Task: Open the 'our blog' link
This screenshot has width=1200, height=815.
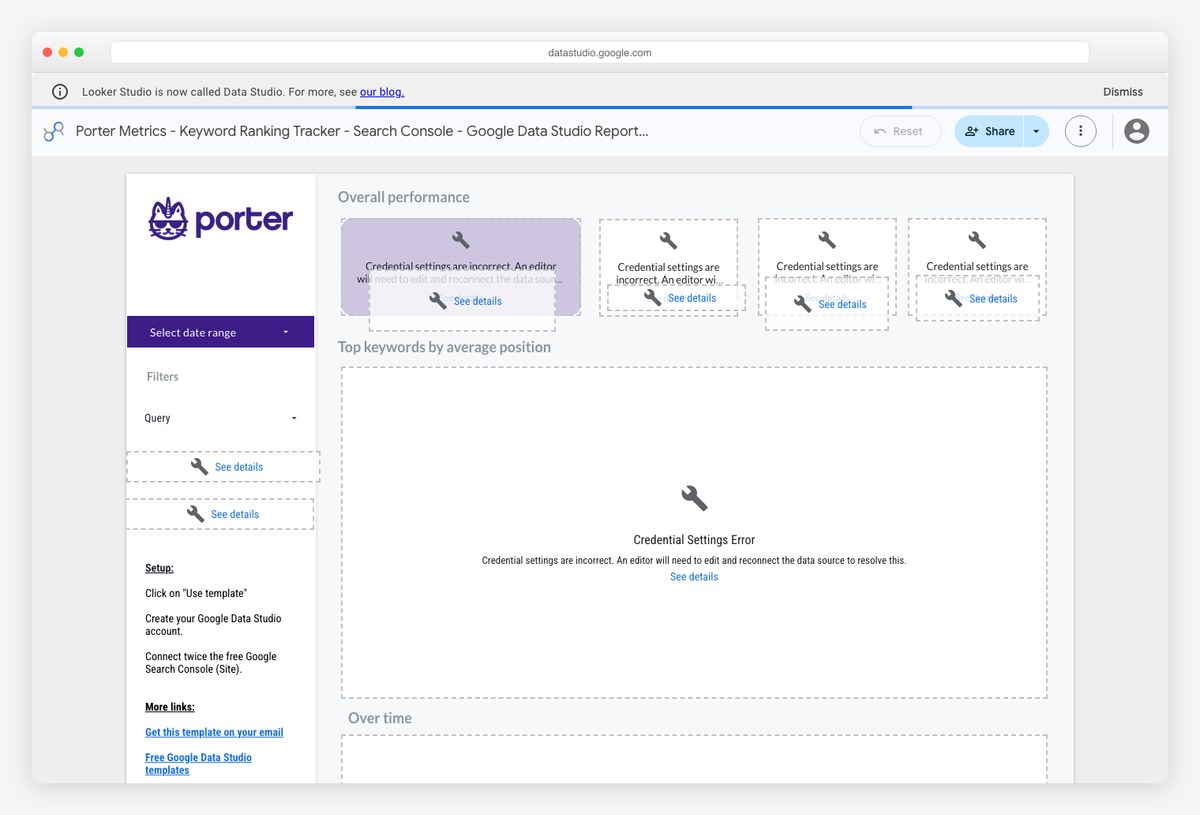Action: click(382, 92)
